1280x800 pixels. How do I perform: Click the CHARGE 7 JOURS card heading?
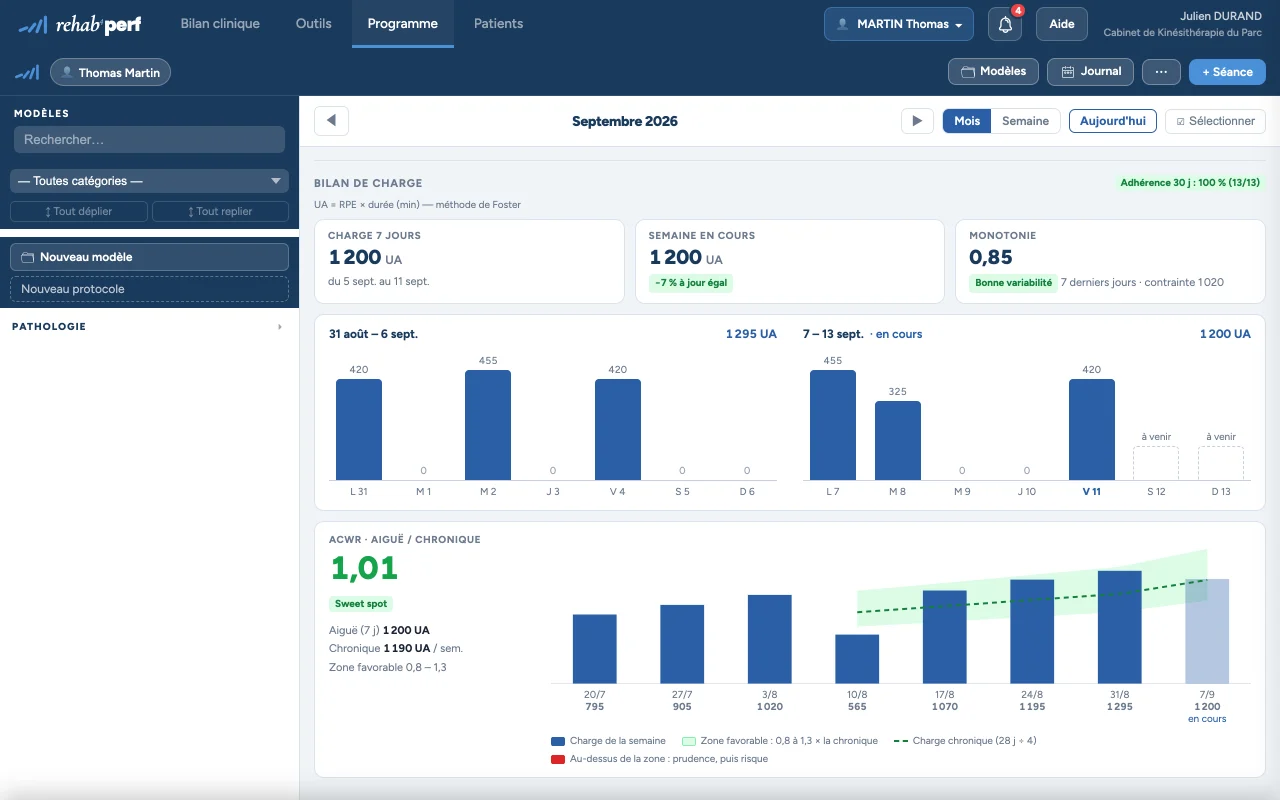tap(374, 236)
